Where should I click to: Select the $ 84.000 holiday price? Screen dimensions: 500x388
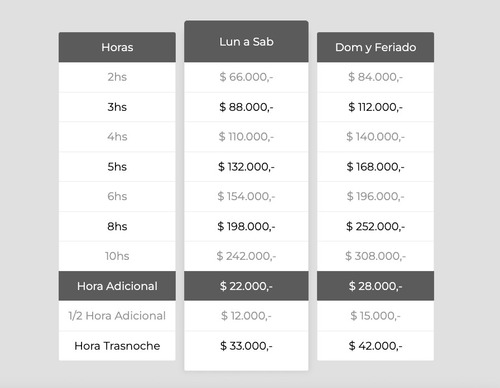375,77
